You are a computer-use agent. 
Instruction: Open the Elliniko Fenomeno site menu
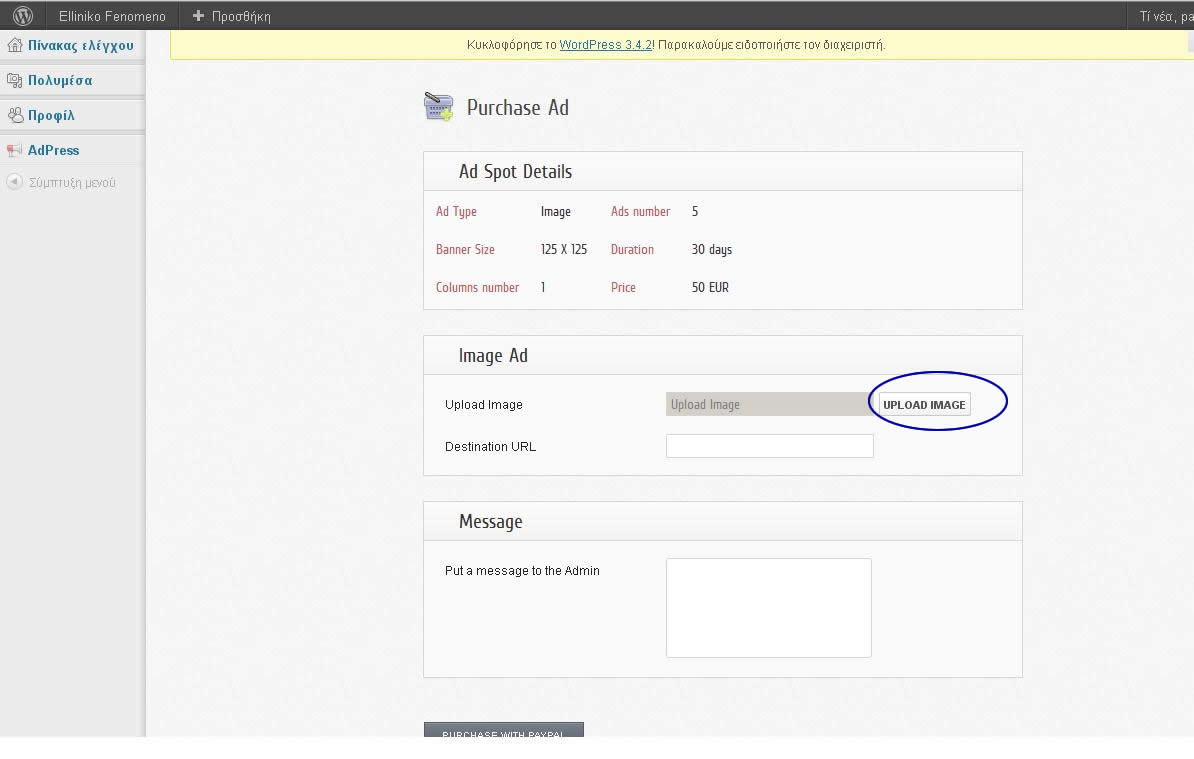click(x=112, y=16)
